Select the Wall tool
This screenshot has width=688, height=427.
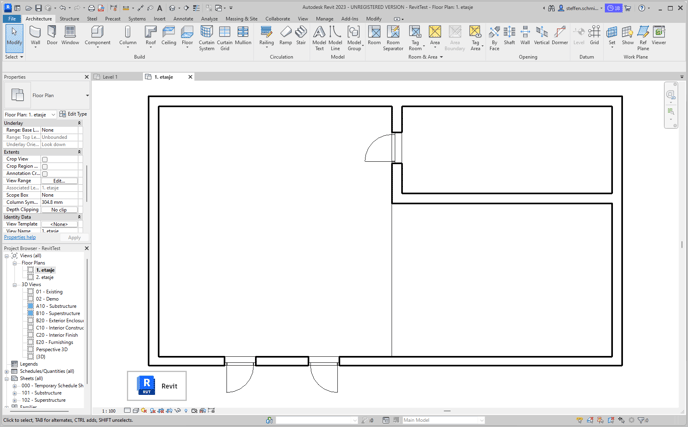click(x=35, y=35)
